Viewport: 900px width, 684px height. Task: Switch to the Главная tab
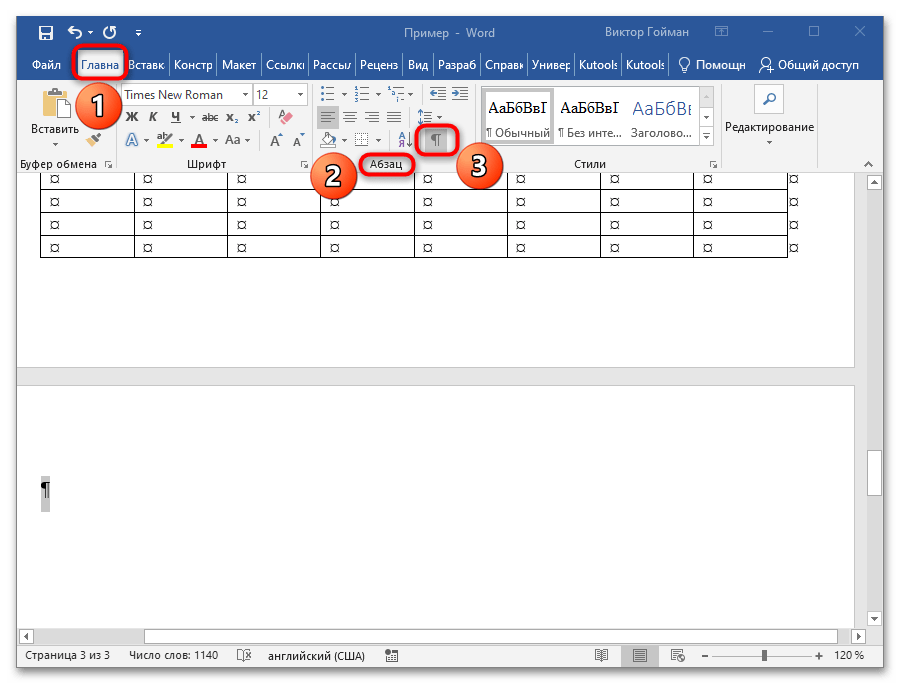tap(100, 65)
